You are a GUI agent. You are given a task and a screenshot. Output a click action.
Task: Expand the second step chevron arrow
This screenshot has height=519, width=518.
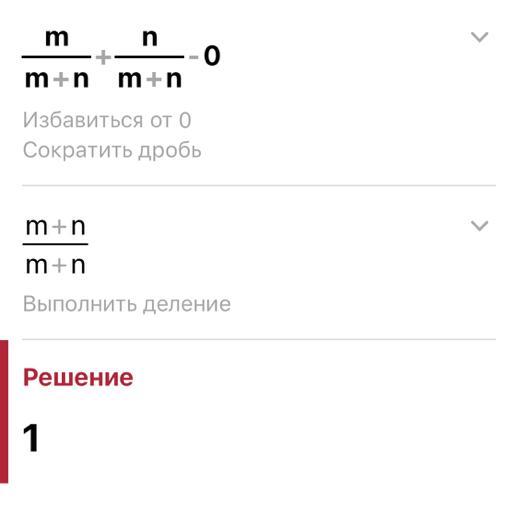[x=479, y=226]
